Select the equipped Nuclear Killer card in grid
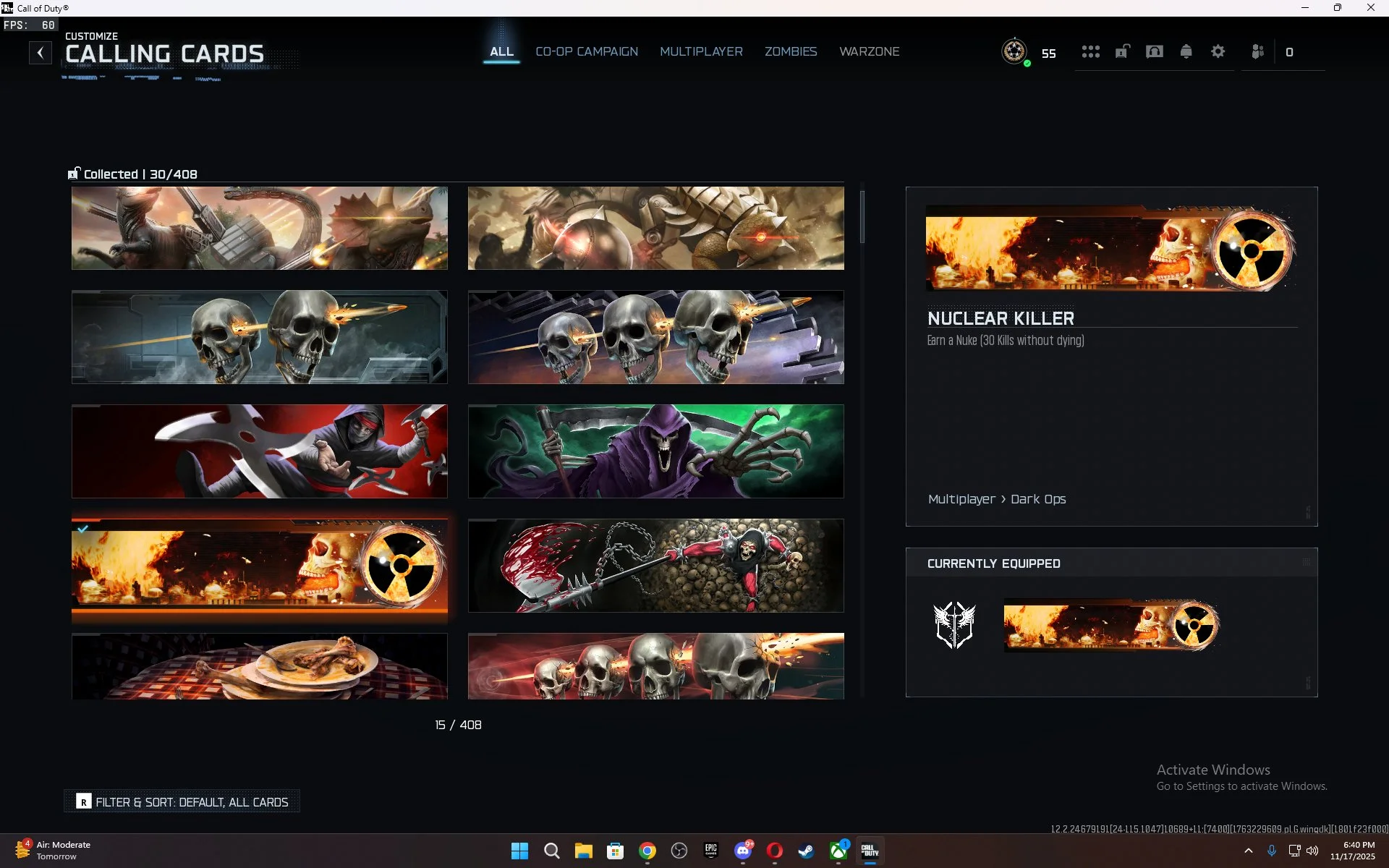Image resolution: width=1389 pixels, height=868 pixels. [259, 569]
